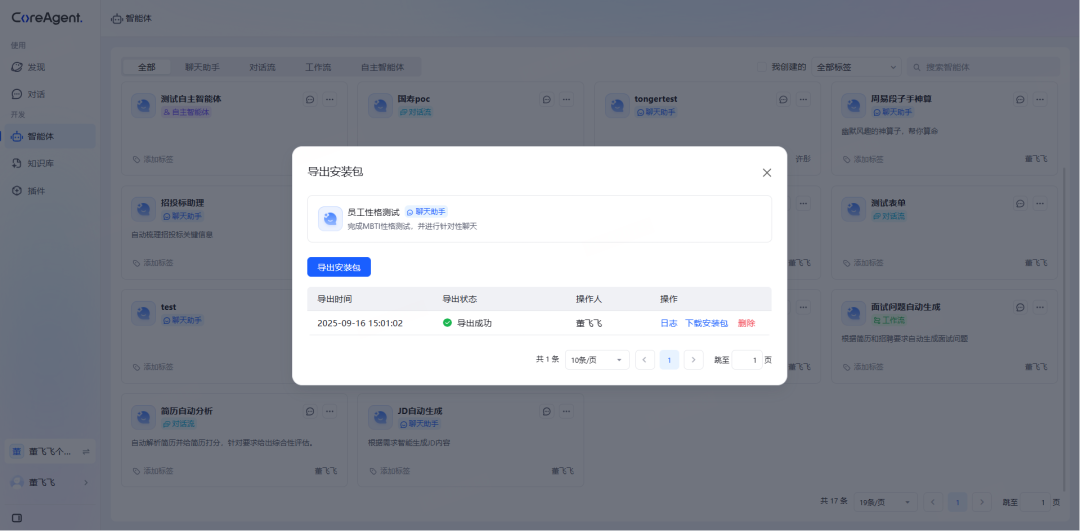
Task: Open chat for 面试问题自动生成 card
Action: [x=1020, y=307]
